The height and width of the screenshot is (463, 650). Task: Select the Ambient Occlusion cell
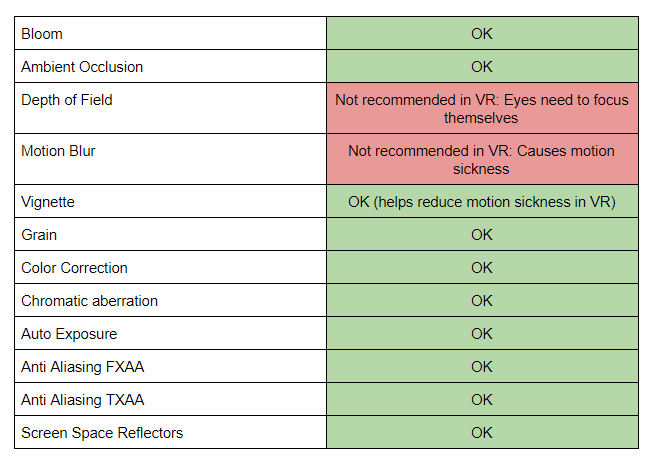click(82, 67)
